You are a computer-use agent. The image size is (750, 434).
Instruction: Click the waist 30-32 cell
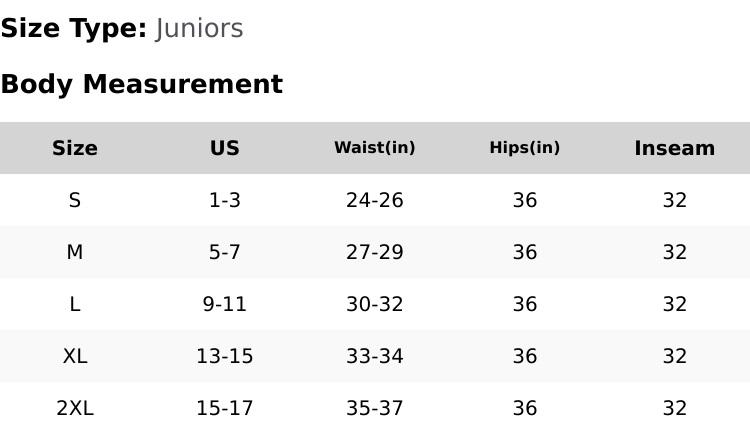[374, 304]
